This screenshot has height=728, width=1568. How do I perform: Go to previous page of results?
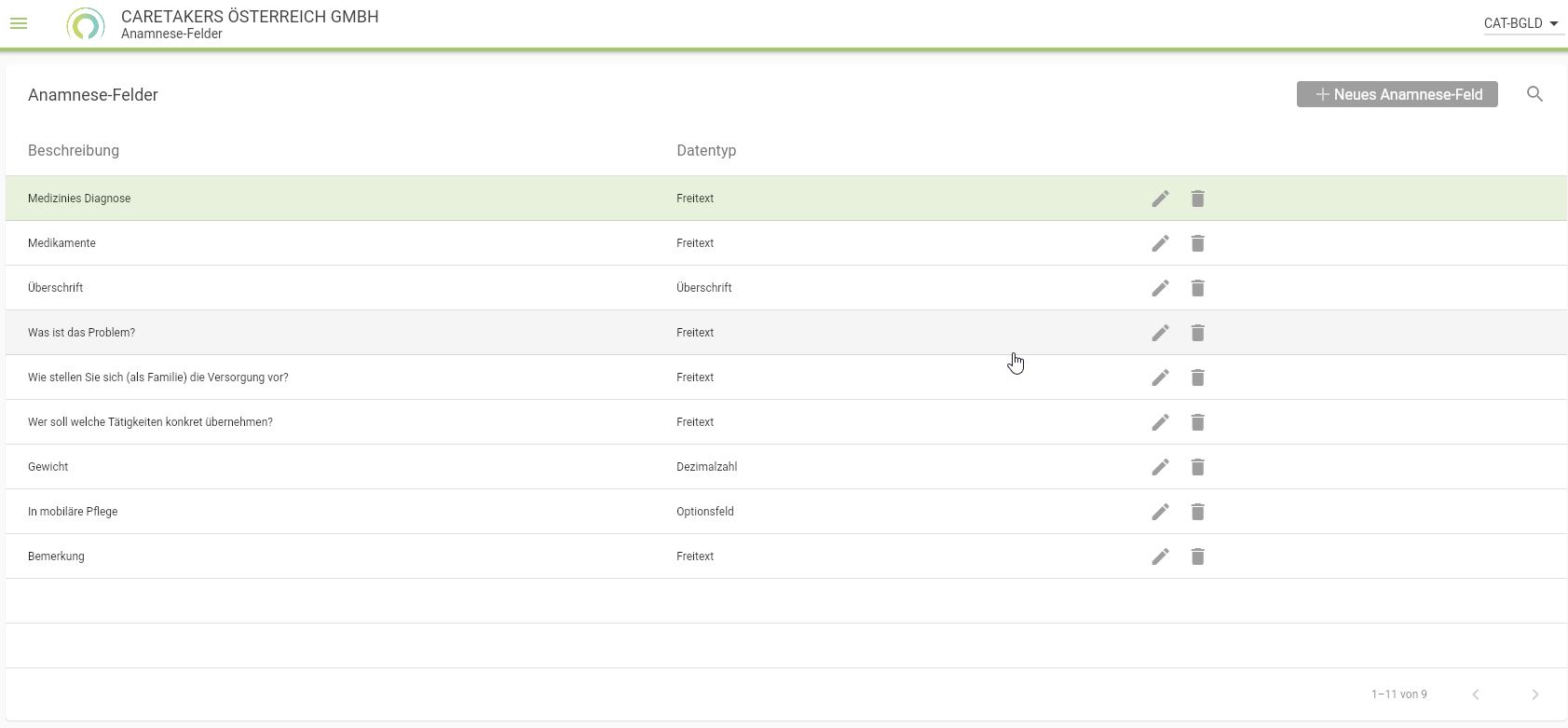1475,694
